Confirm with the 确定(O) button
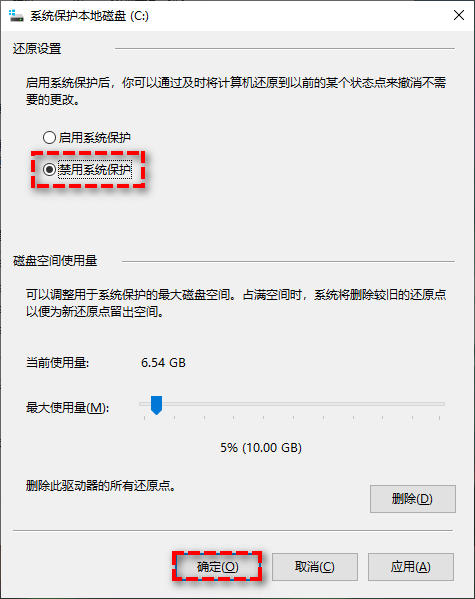Viewport: 475px width, 599px height. 217,567
